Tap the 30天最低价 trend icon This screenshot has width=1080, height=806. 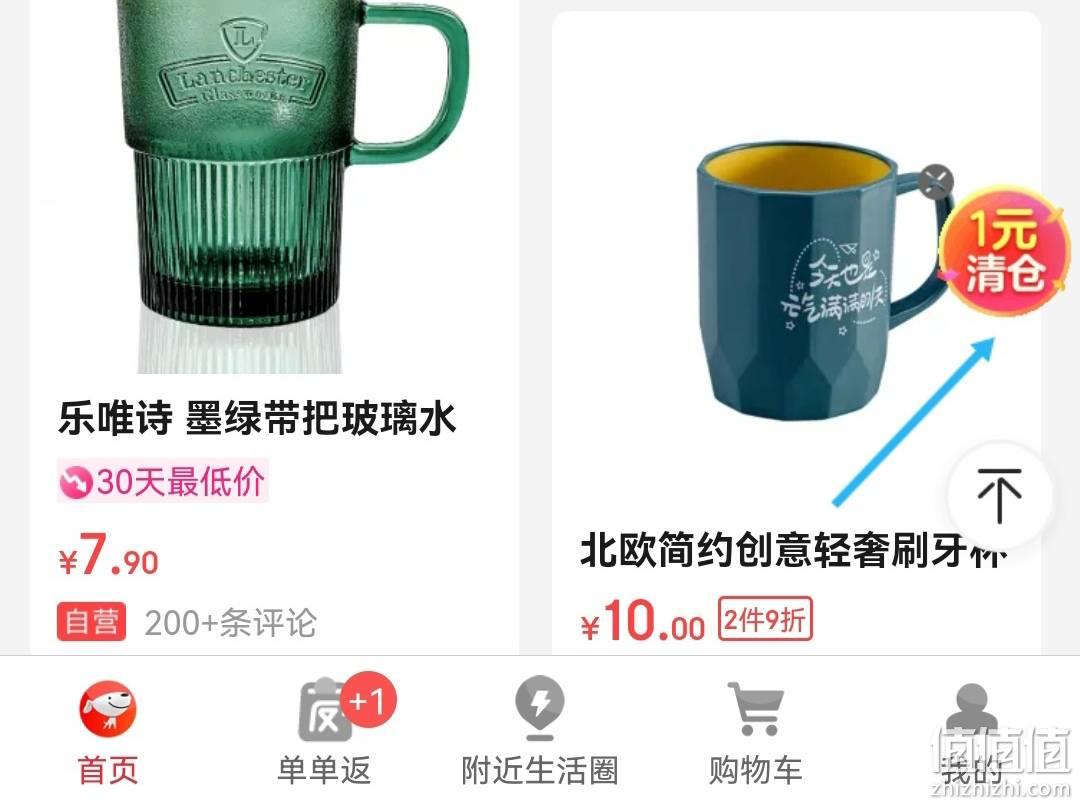[75, 482]
